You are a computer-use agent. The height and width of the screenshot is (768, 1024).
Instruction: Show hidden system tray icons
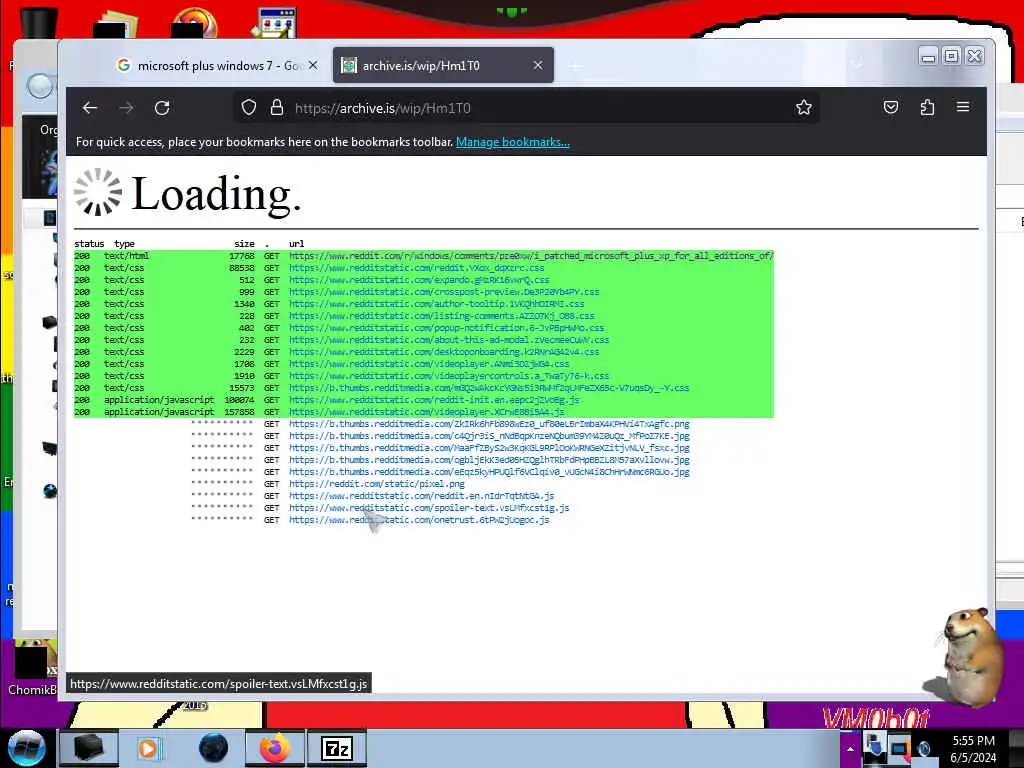[x=850, y=749]
